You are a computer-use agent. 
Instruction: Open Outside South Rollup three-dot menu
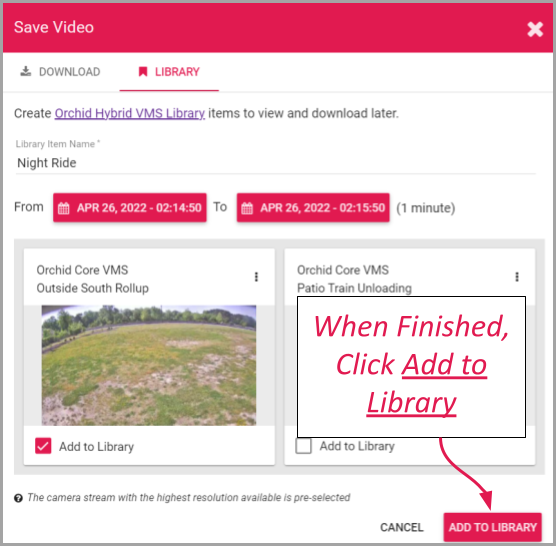coord(256,277)
